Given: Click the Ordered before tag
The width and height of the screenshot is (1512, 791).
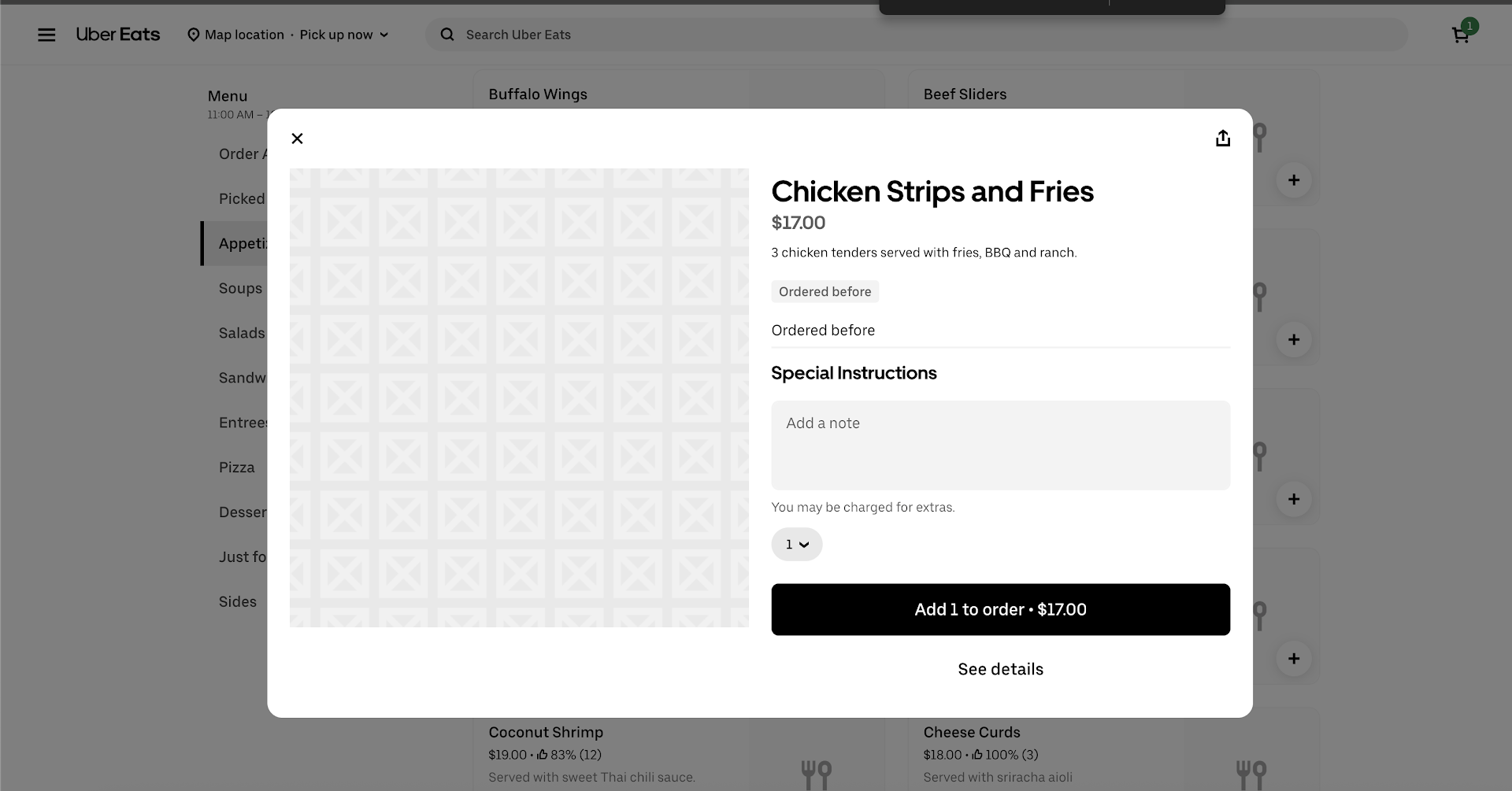Looking at the screenshot, I should coord(825,292).
